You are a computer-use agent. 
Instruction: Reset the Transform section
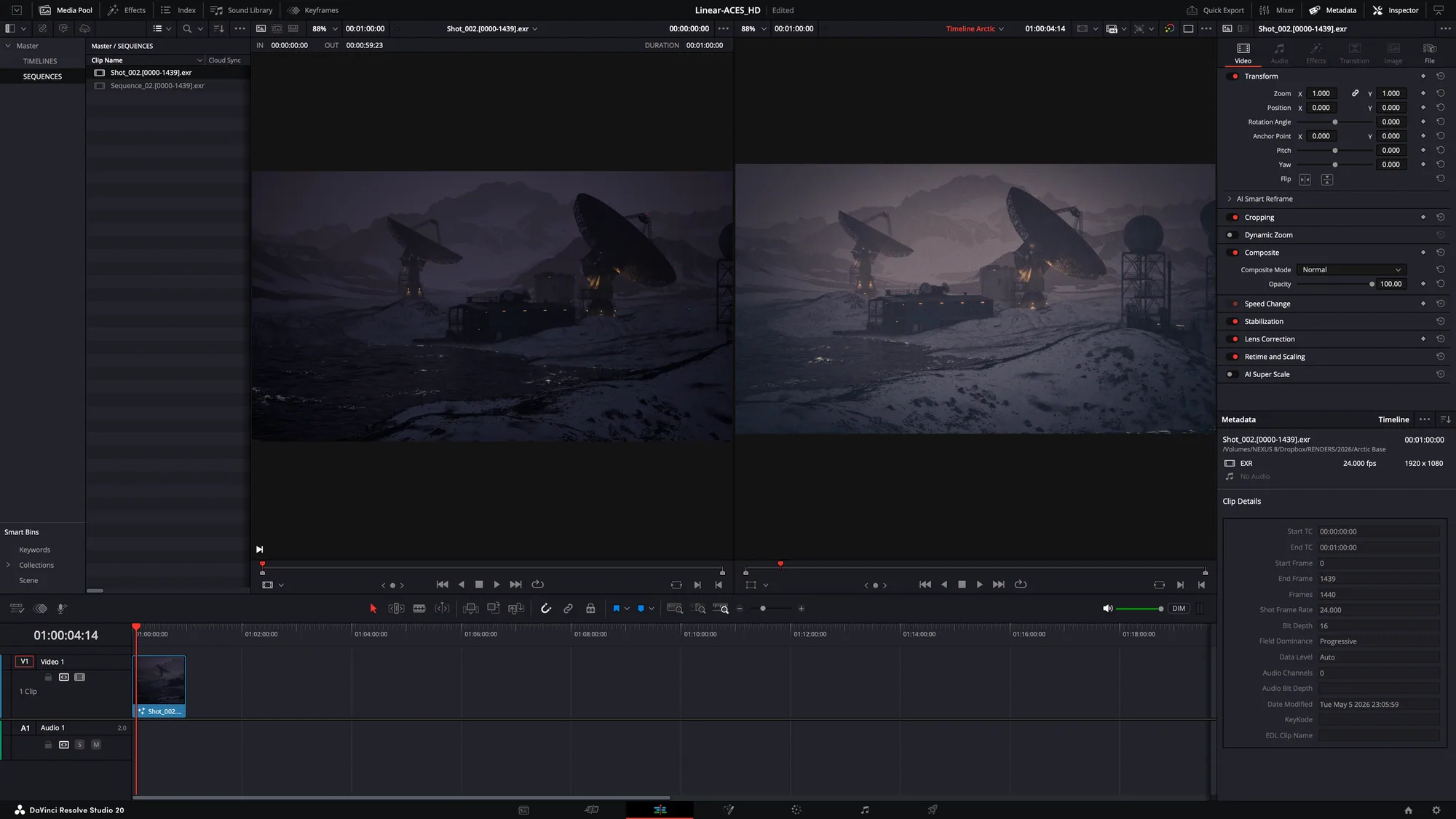point(1440,76)
